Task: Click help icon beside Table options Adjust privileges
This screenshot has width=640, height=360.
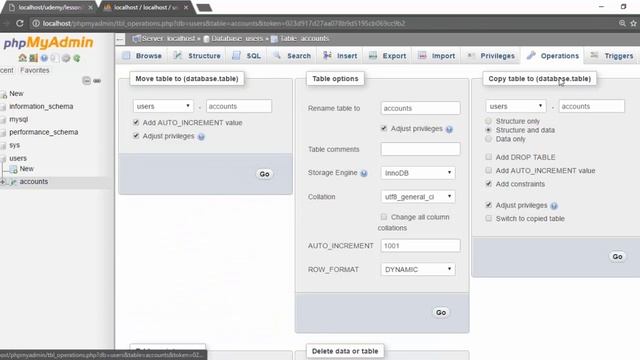Action: coord(449,129)
